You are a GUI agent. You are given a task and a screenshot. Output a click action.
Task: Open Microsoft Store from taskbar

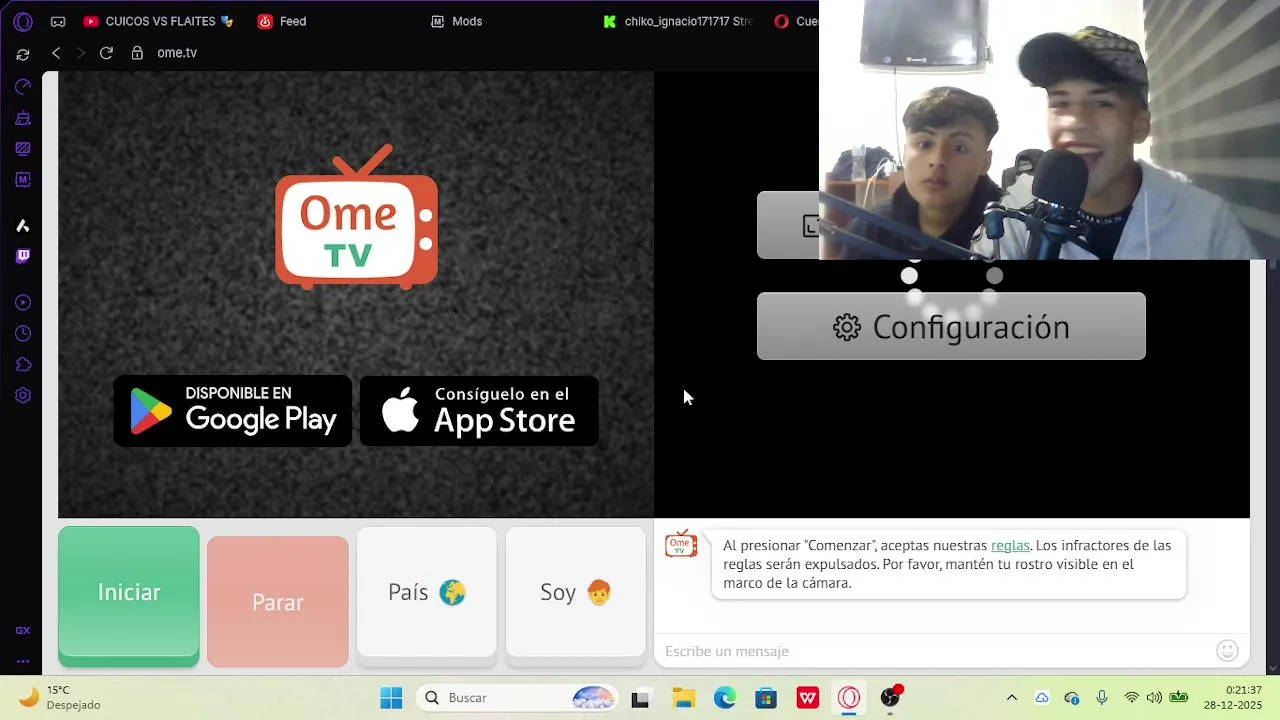coord(766,698)
